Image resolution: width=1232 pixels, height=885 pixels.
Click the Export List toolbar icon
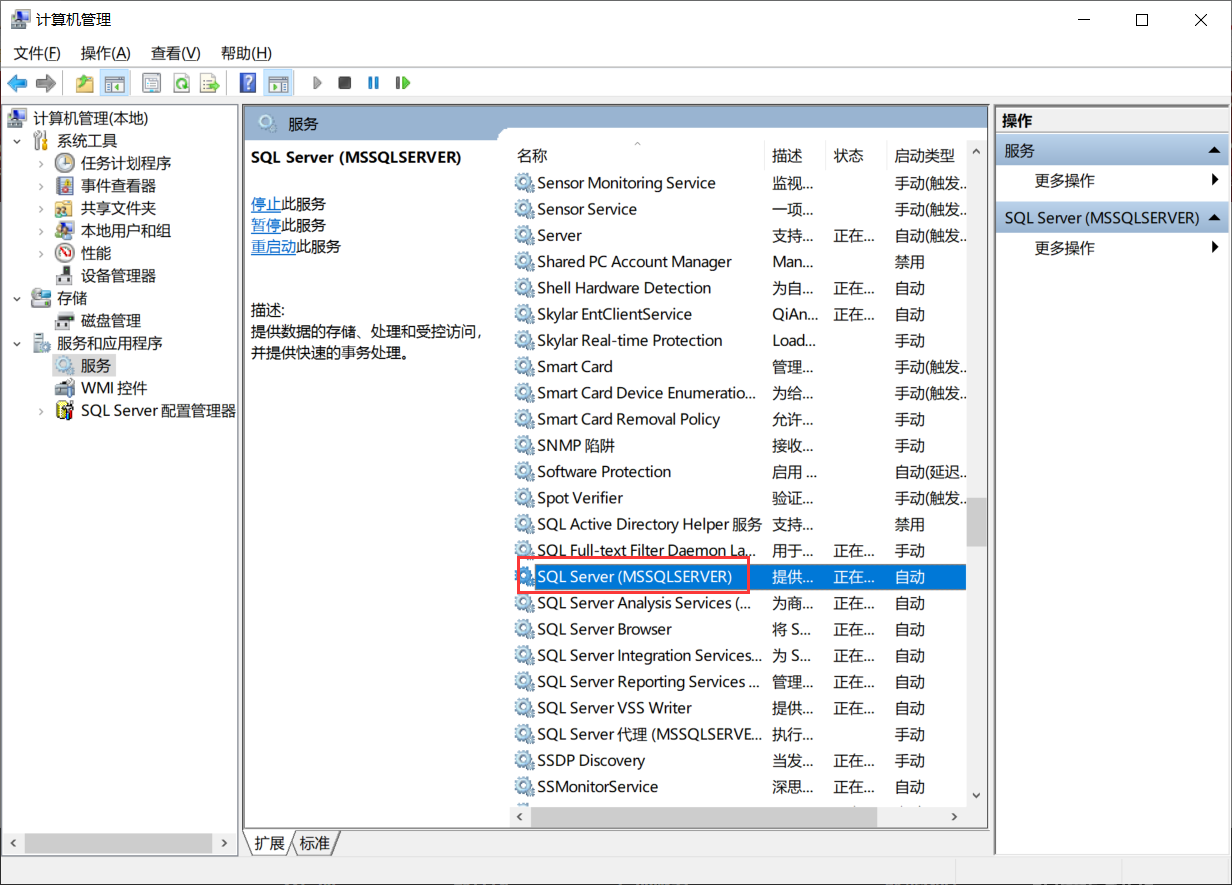210,83
